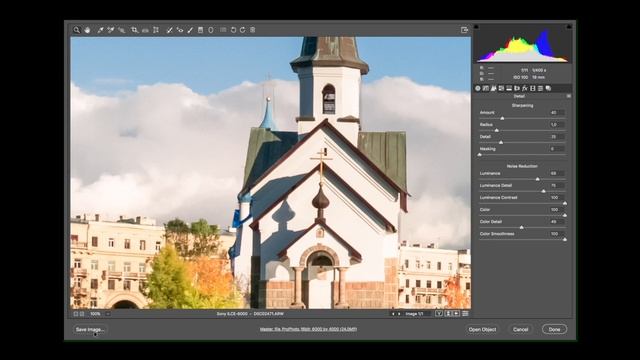Click the Sharpening Radius slider handle
Image resolution: width=640 pixels, height=360 pixels.
pos(497,130)
